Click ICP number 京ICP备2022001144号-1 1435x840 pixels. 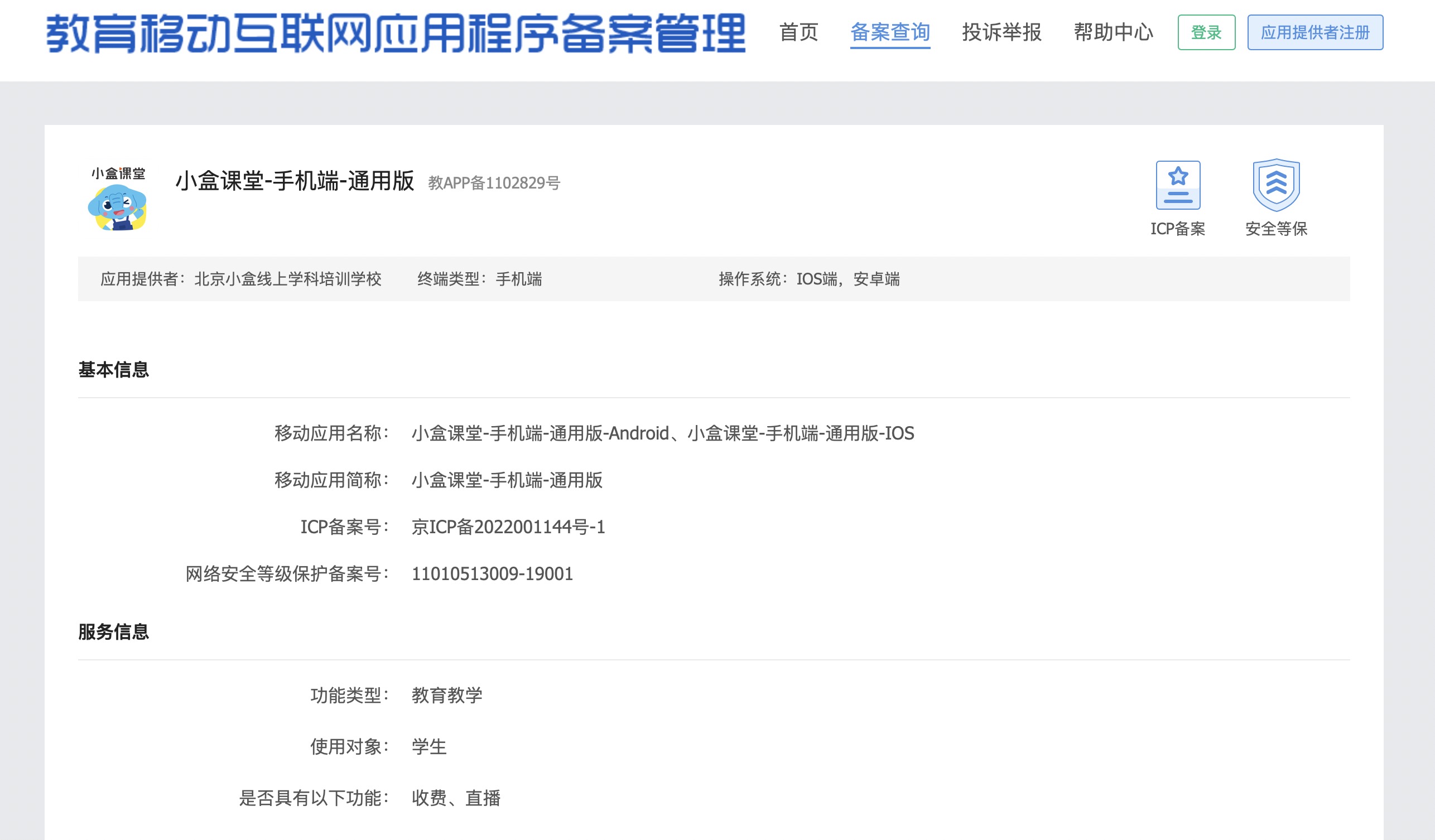508,527
